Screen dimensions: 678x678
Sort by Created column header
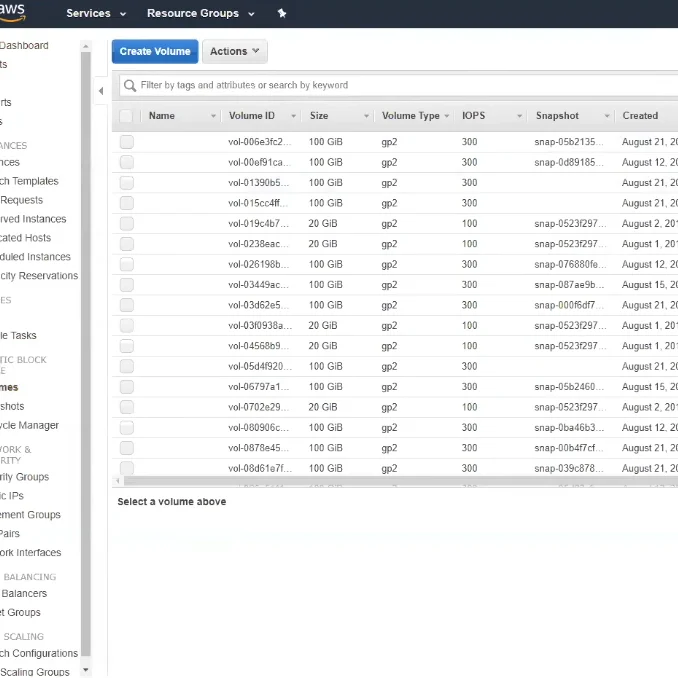[x=640, y=116]
